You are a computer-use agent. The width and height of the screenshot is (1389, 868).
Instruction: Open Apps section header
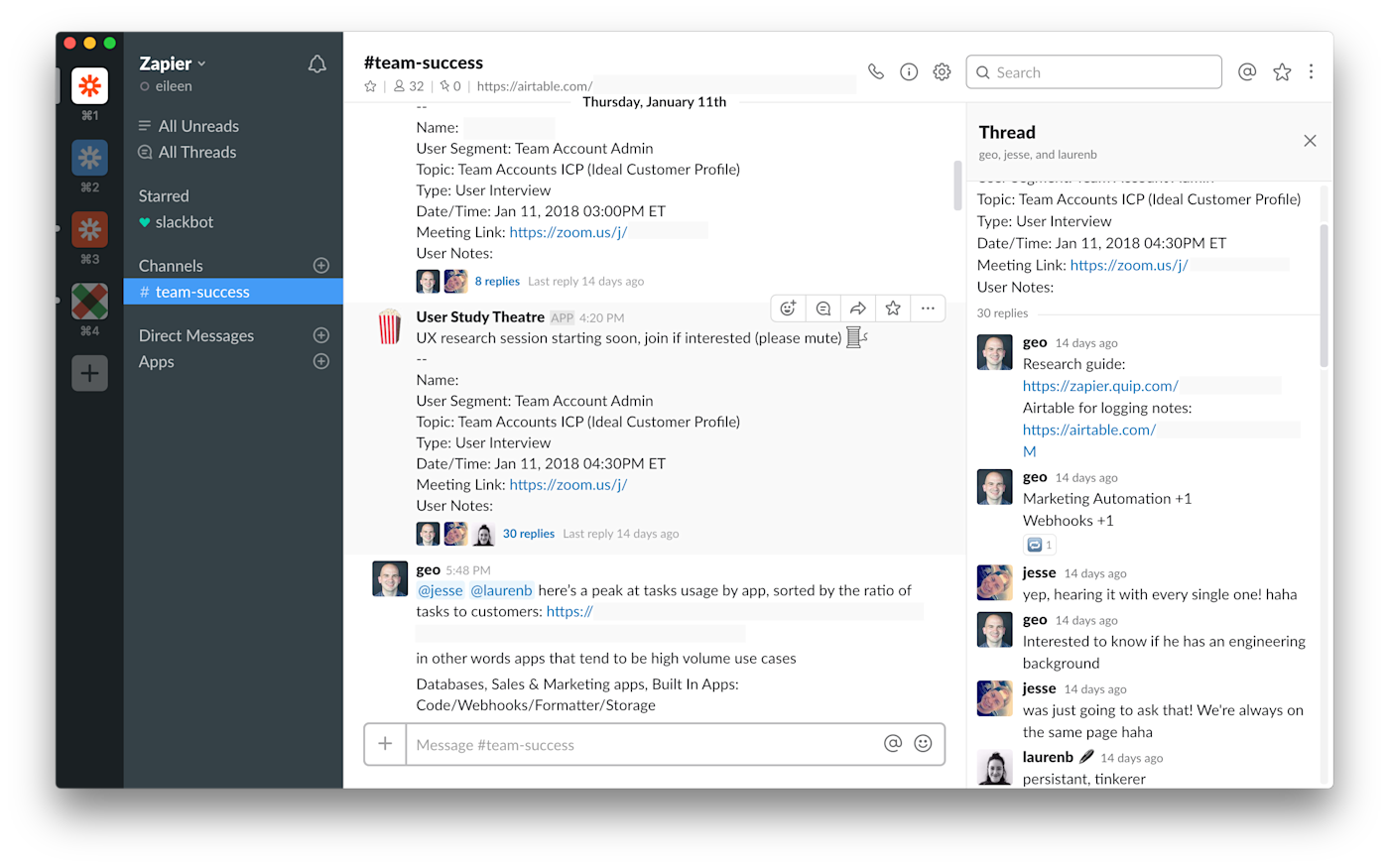[157, 361]
